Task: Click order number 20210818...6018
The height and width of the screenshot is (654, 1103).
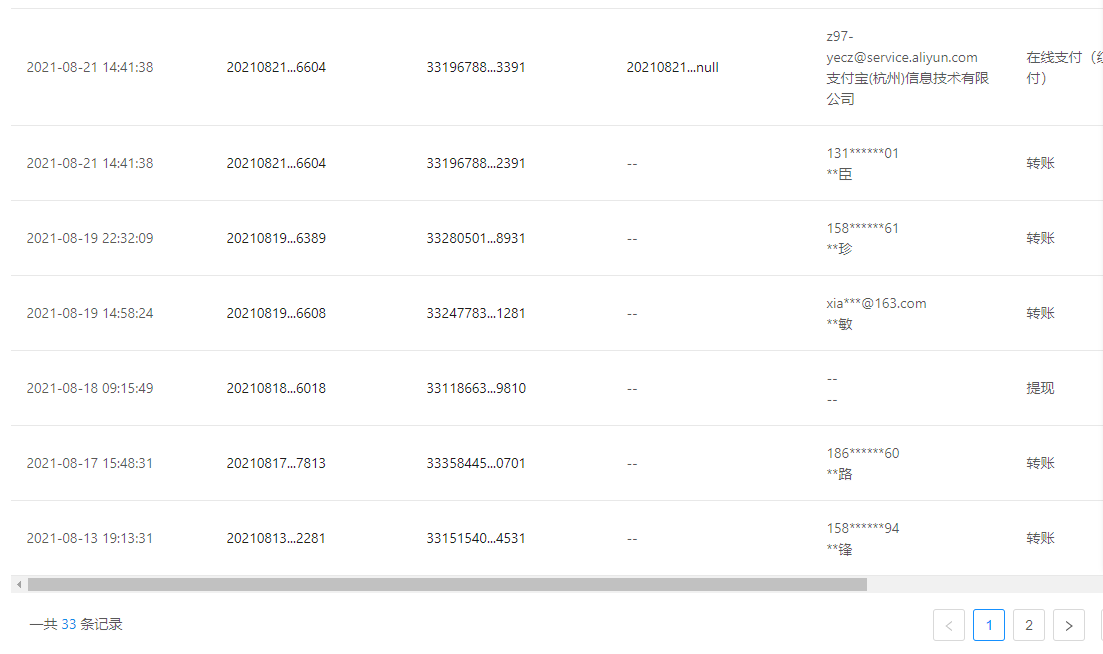Action: [x=276, y=388]
